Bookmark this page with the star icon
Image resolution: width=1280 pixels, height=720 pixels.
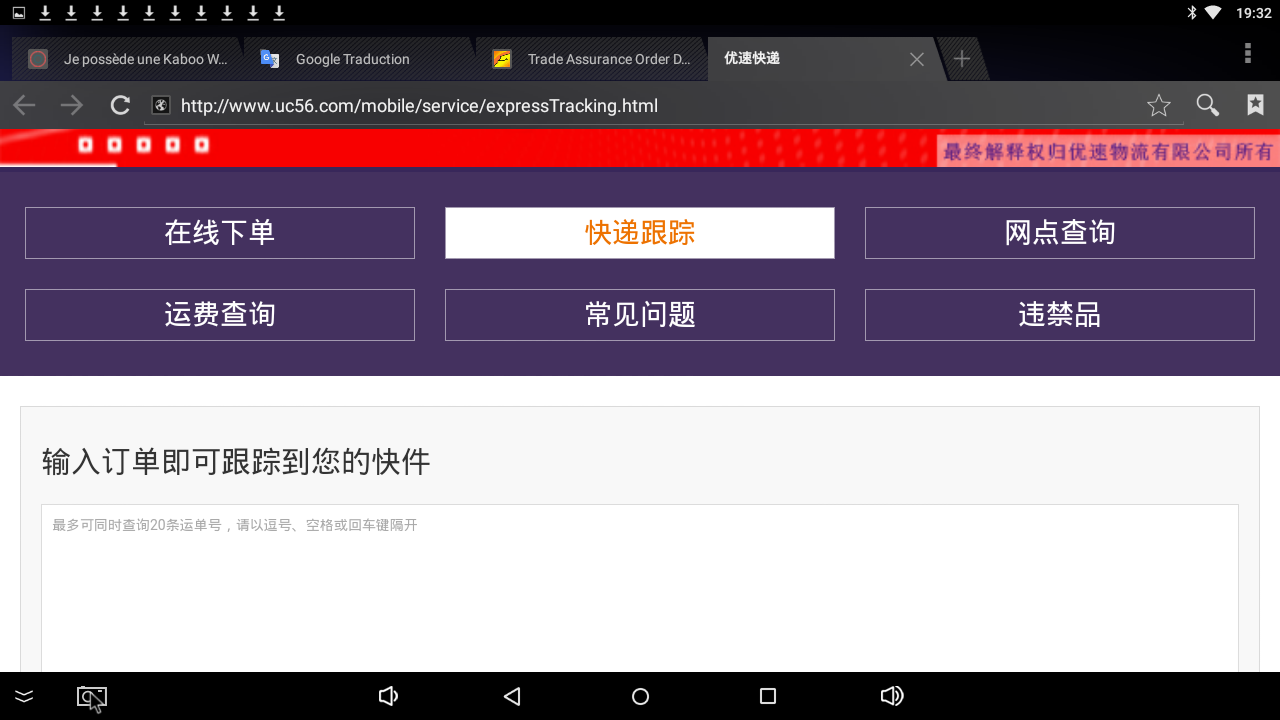coord(1158,105)
